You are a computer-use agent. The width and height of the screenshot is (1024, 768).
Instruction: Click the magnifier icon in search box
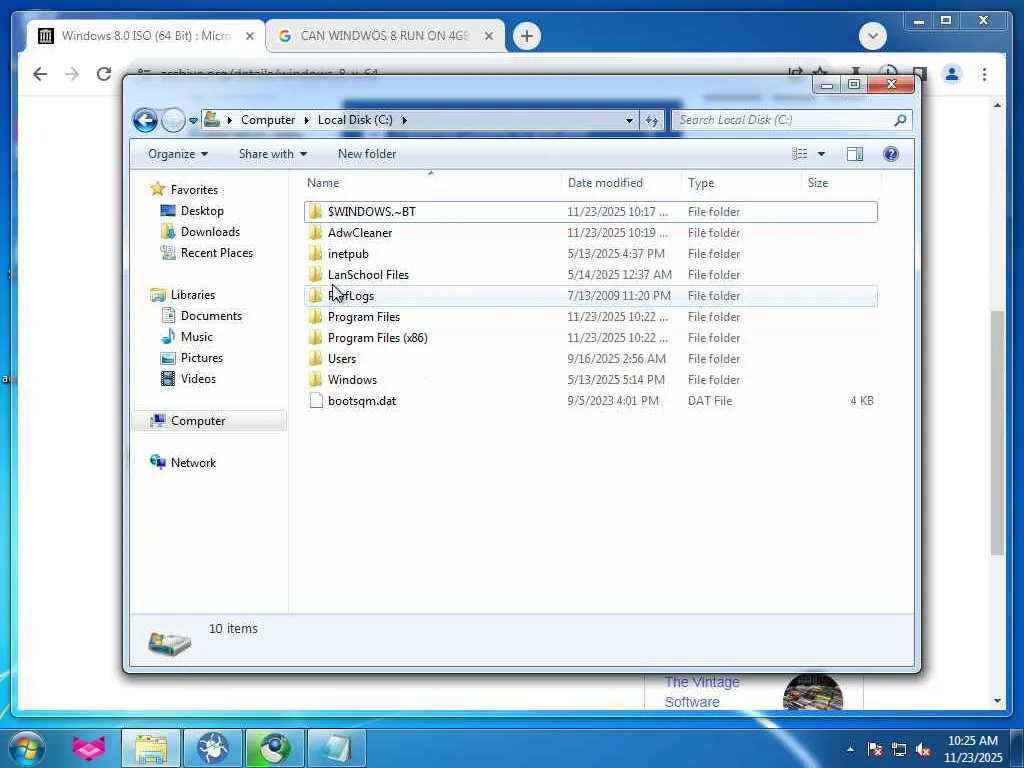point(901,120)
